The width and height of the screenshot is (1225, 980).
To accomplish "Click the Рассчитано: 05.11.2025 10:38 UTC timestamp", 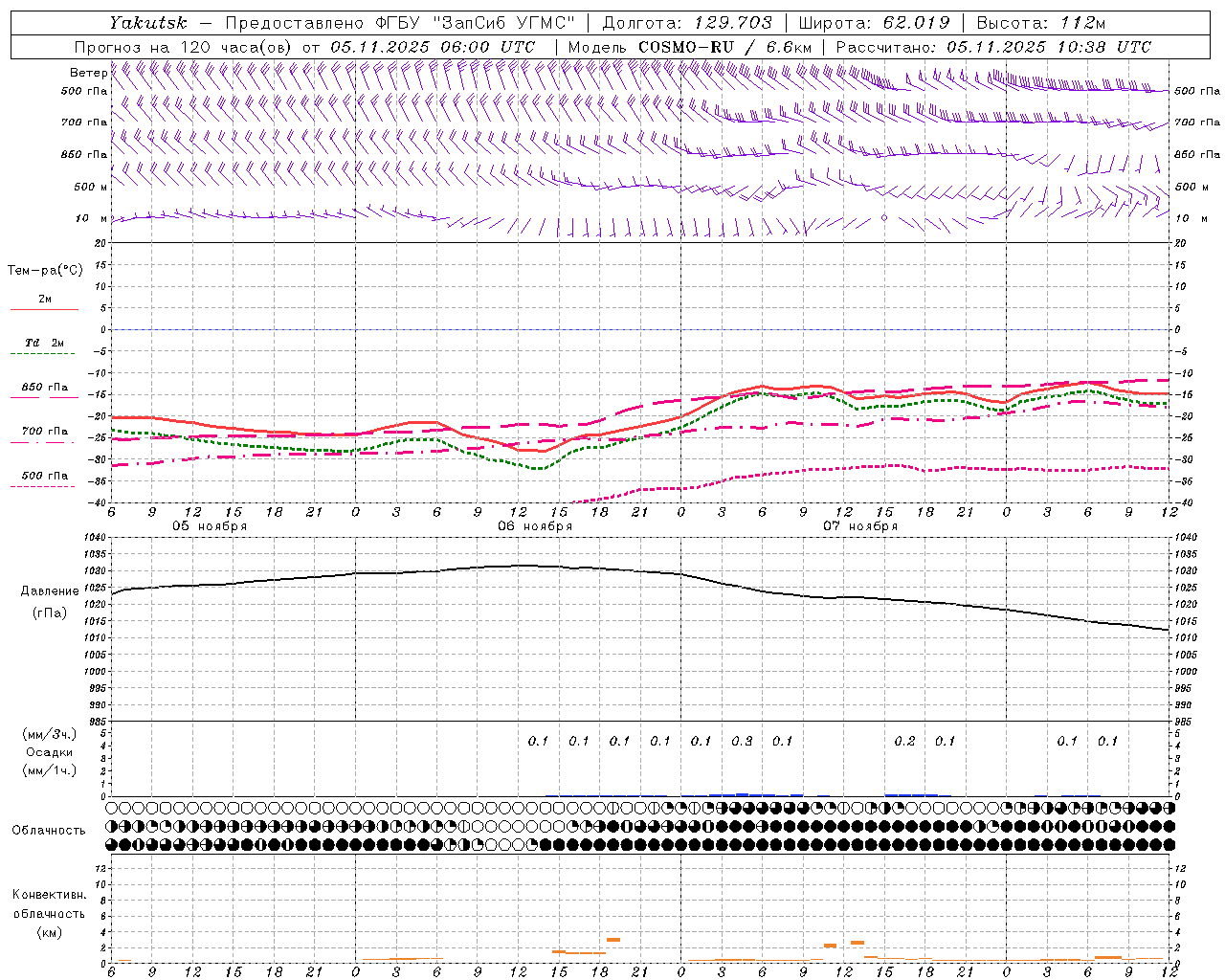I will tap(993, 47).
